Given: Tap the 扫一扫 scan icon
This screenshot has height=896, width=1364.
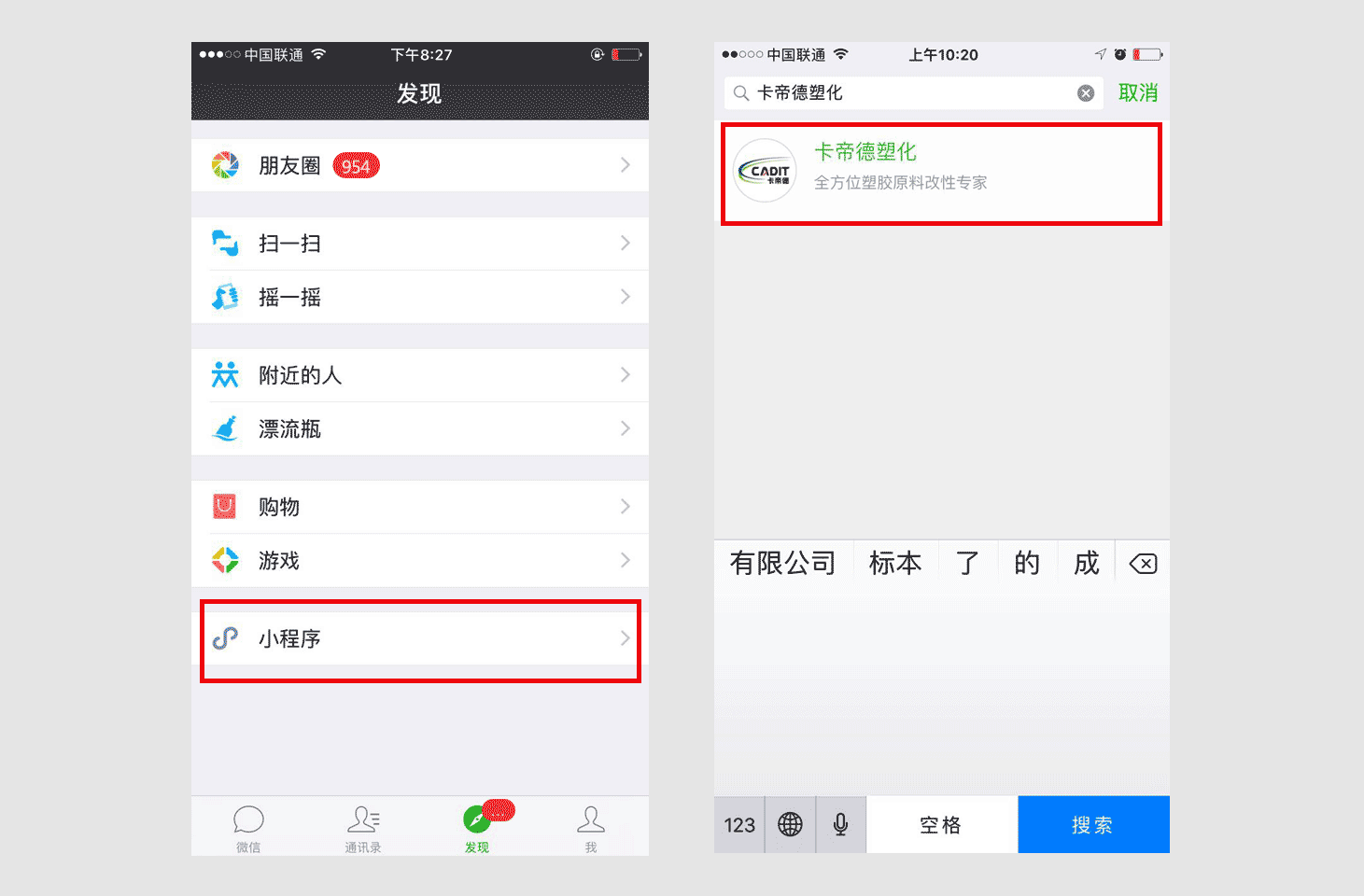Looking at the screenshot, I should 225,243.
